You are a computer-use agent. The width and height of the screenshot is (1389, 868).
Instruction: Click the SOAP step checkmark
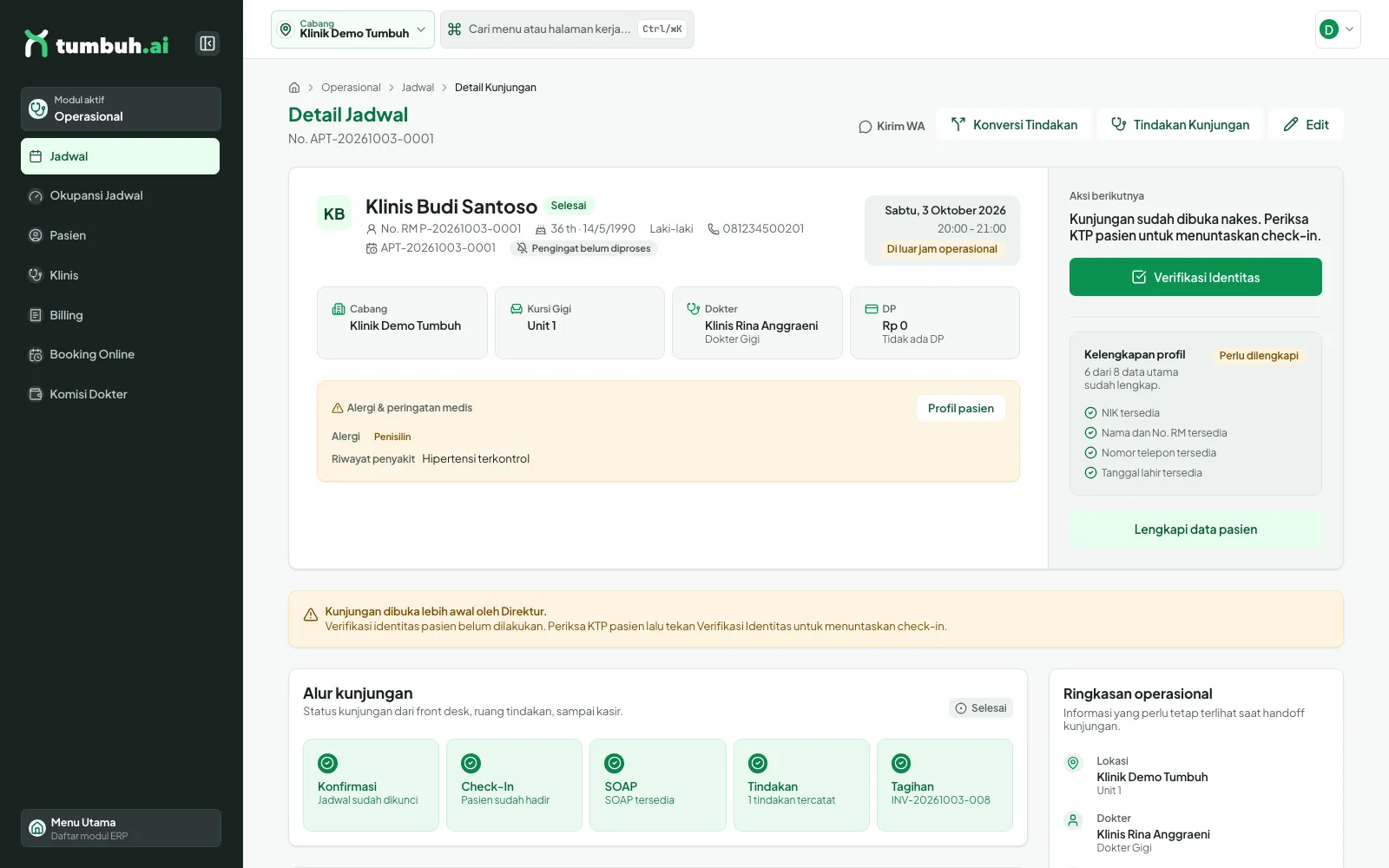point(615,763)
